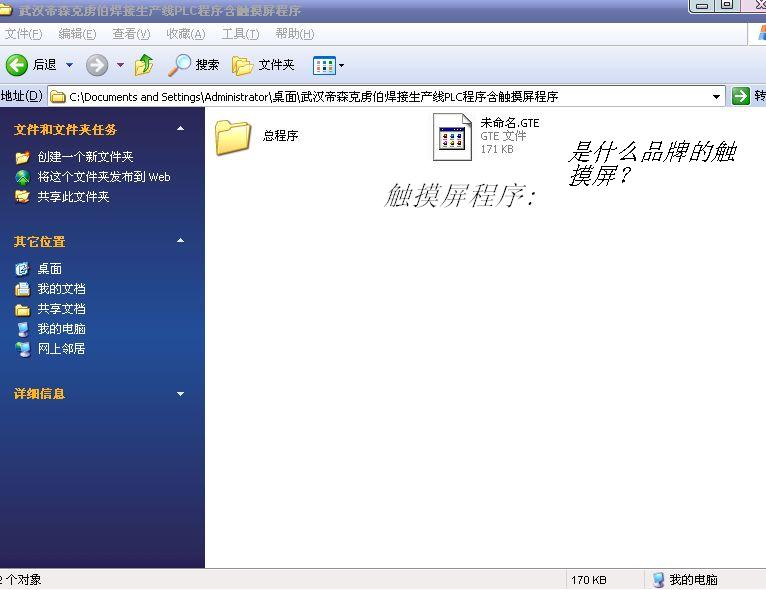Image resolution: width=766 pixels, height=590 pixels.
Task: Go to 我的电脑 in sidebar
Action: [61, 329]
